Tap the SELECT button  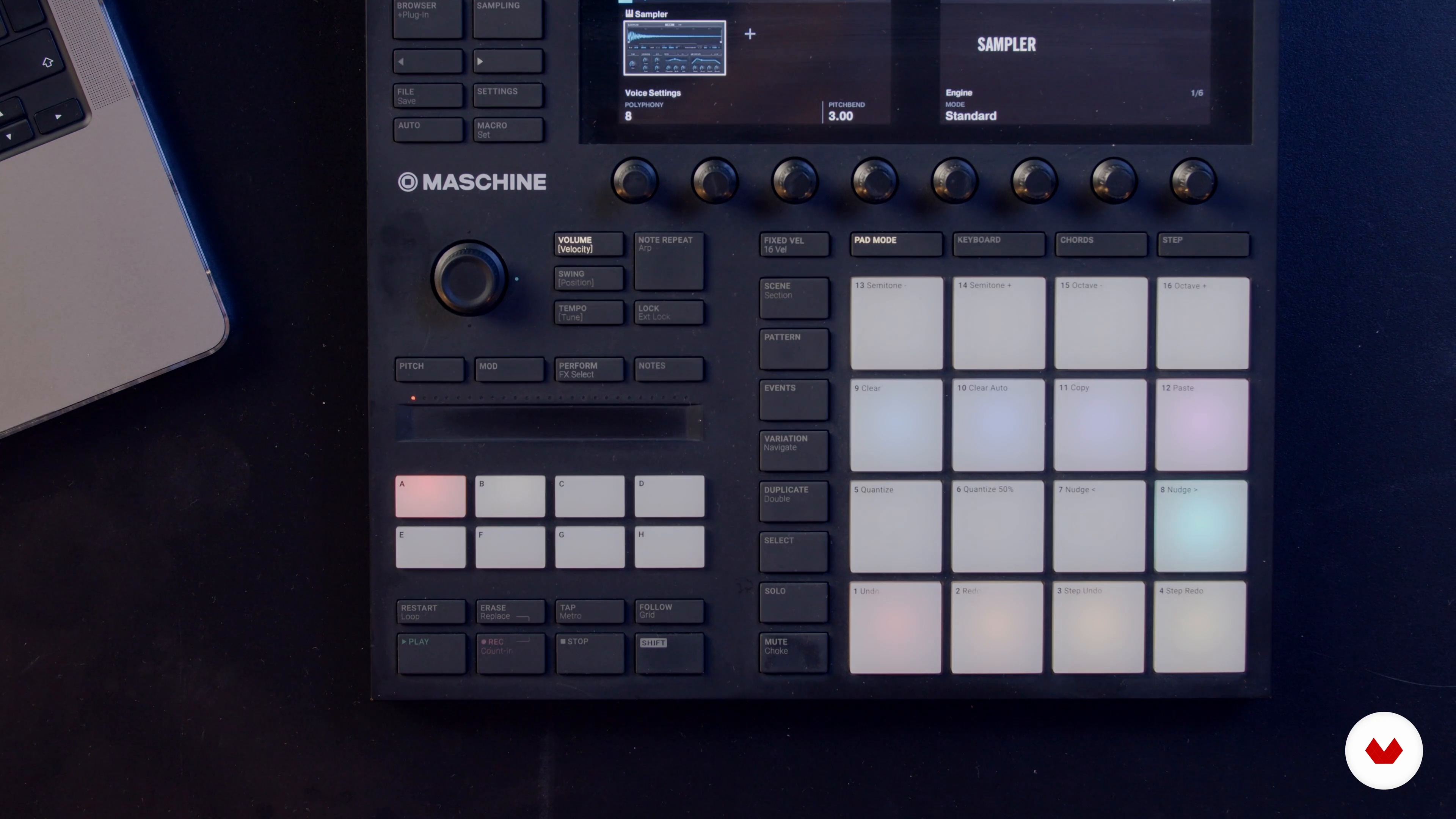point(794,552)
